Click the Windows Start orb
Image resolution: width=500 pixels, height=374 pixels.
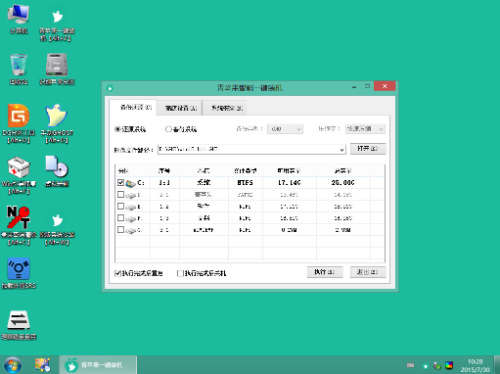[12, 365]
